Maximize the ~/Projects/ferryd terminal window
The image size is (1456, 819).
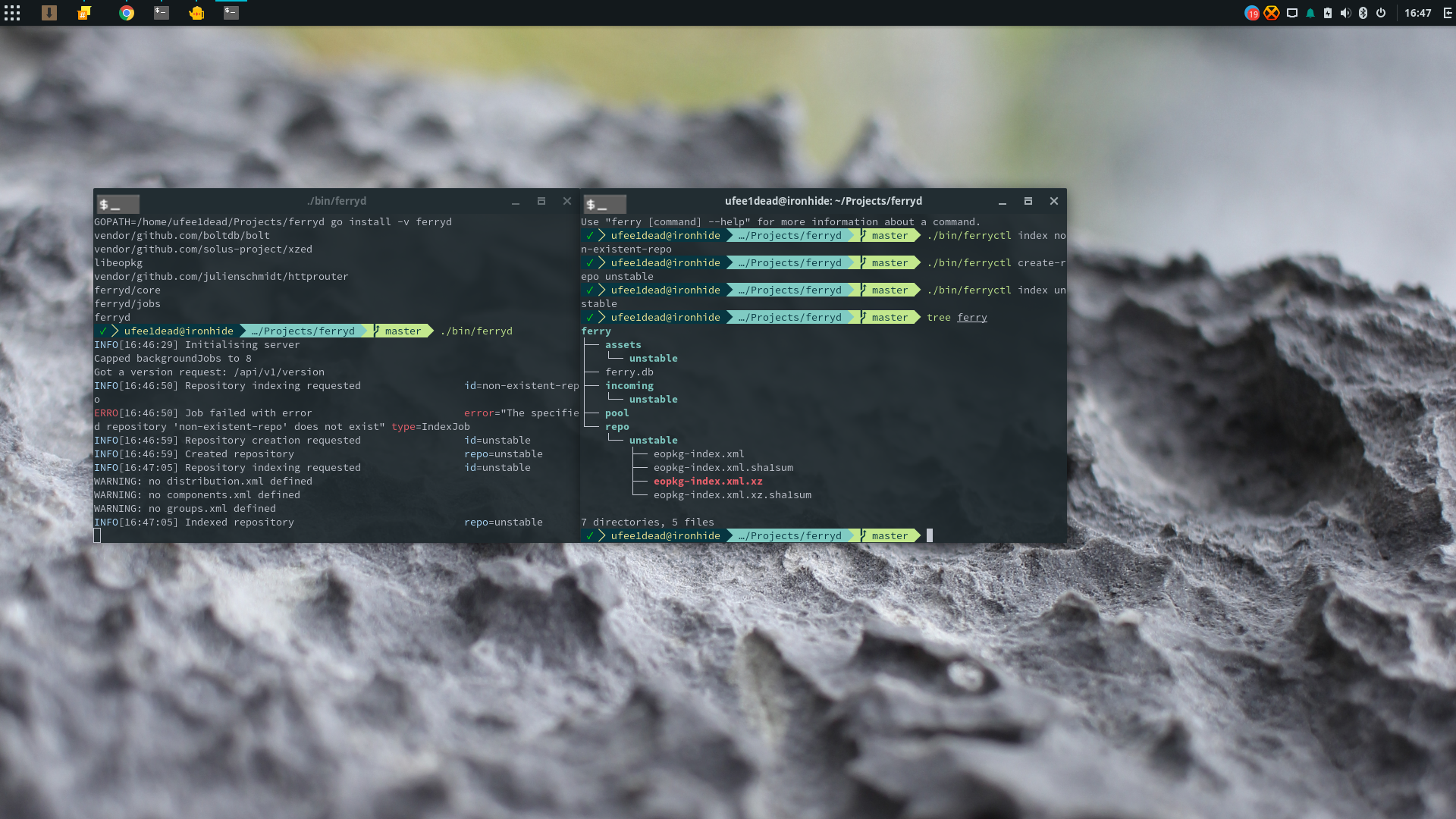1028,201
